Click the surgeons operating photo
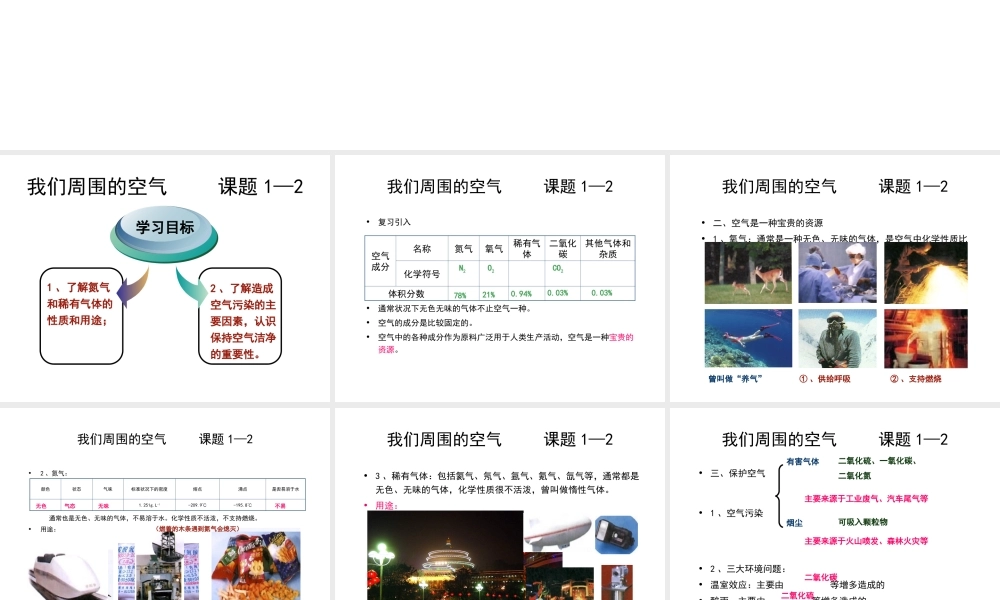 tap(837, 273)
